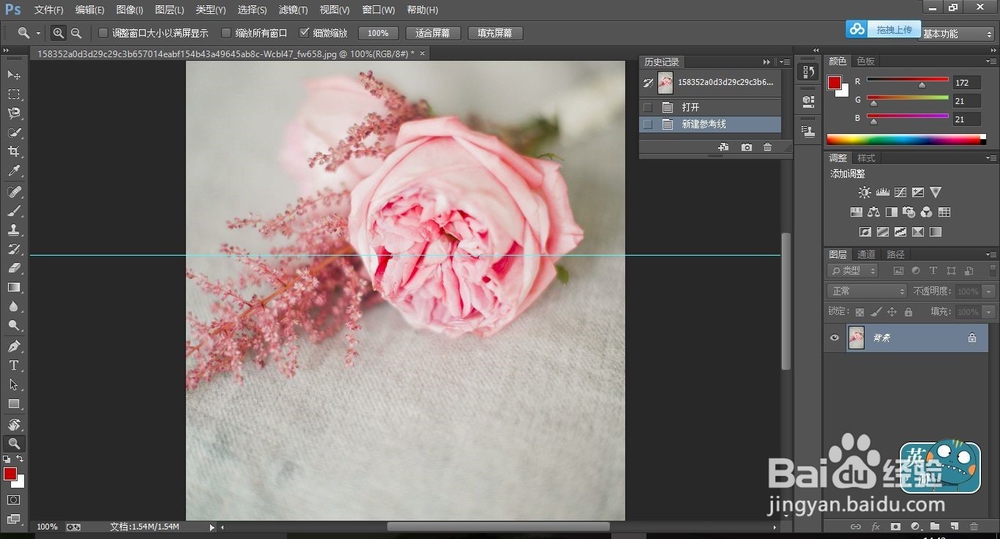Select the Move tool
1000x539 pixels.
(13, 75)
